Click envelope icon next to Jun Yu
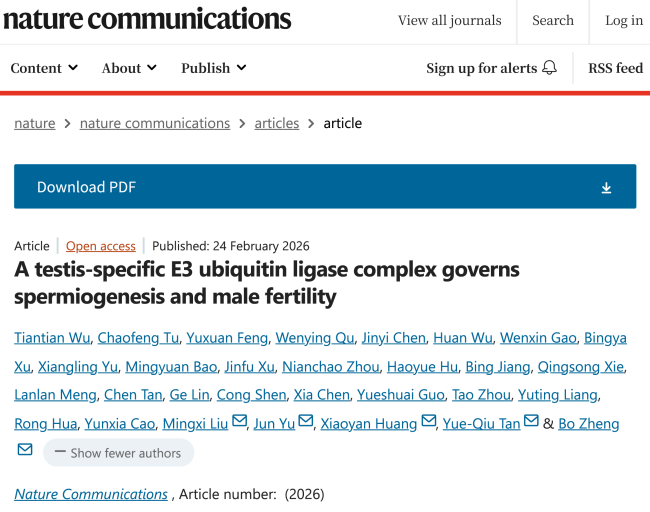Viewport: 650px width, 512px height. pyautogui.click(x=306, y=422)
